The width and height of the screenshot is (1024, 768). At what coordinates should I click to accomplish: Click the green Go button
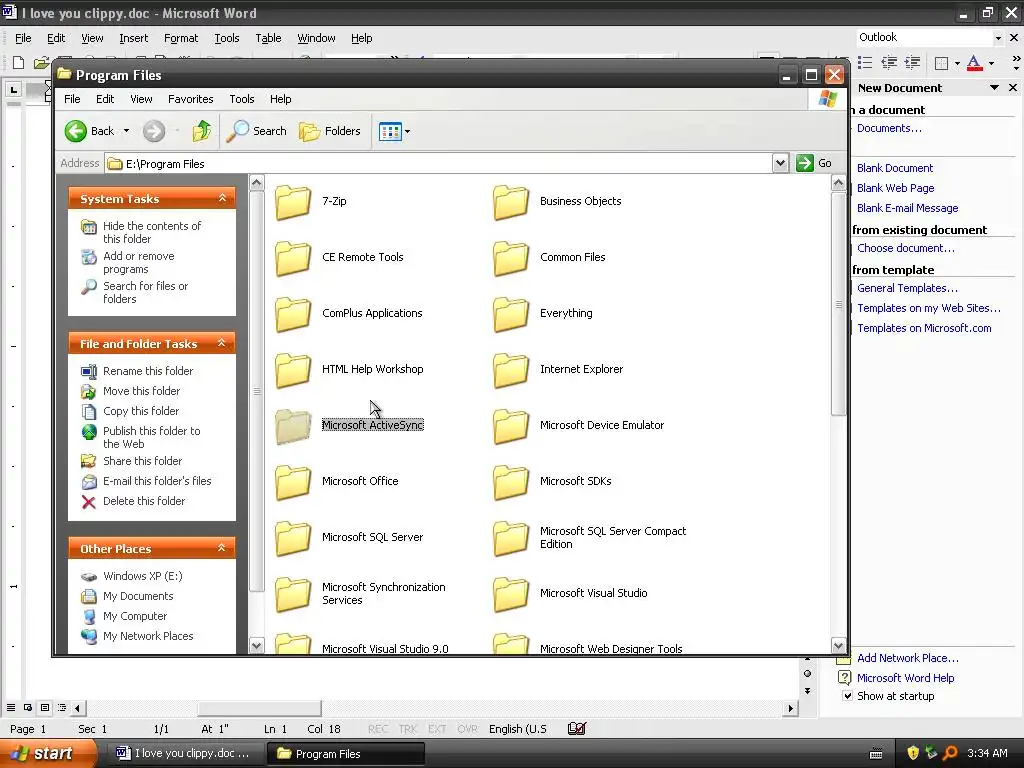tap(814, 163)
